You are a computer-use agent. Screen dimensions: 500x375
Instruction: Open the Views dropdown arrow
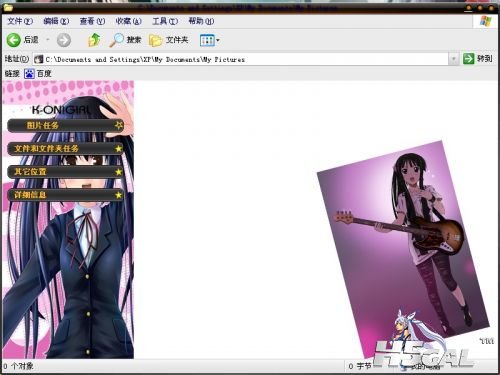click(218, 40)
